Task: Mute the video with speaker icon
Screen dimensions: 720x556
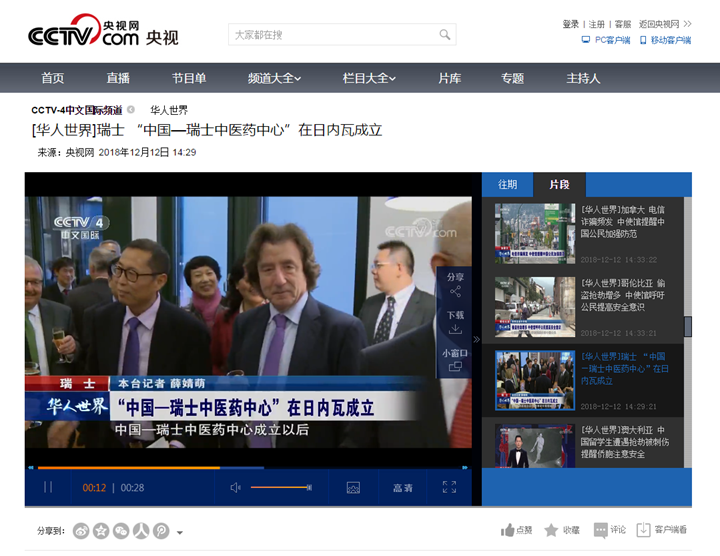Action: click(235, 487)
